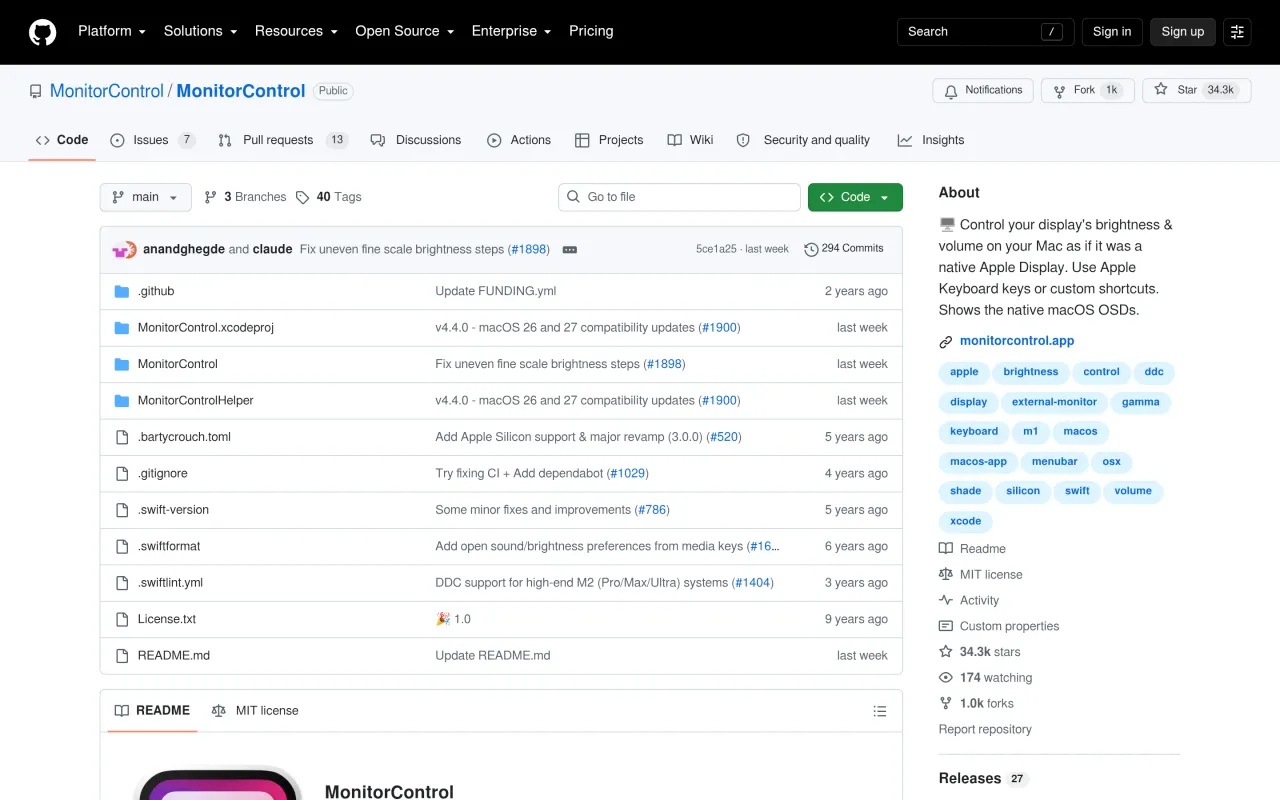Click the file icon beside README.md
The image size is (1280, 800).
coord(122,656)
